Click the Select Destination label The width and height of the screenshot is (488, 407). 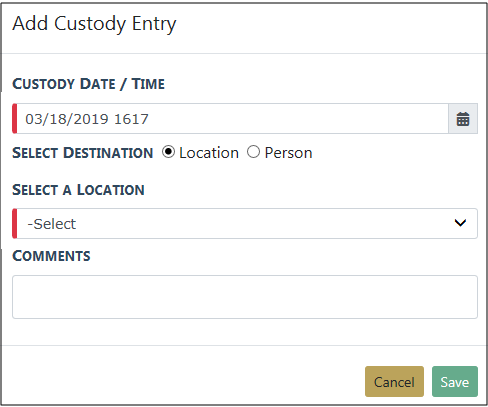tap(83, 153)
